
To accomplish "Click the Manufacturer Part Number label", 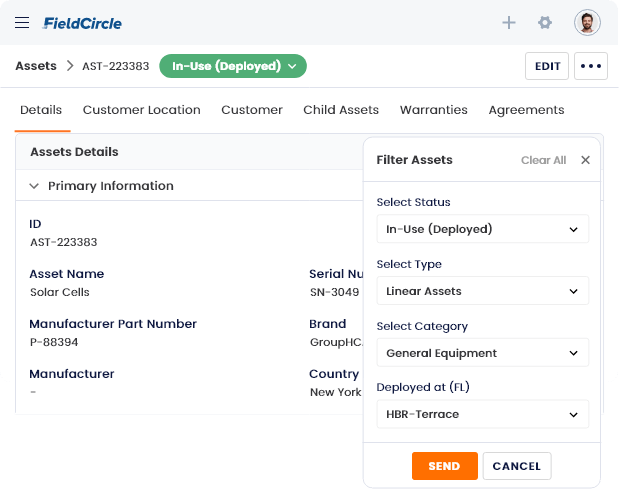I will pos(113,324).
